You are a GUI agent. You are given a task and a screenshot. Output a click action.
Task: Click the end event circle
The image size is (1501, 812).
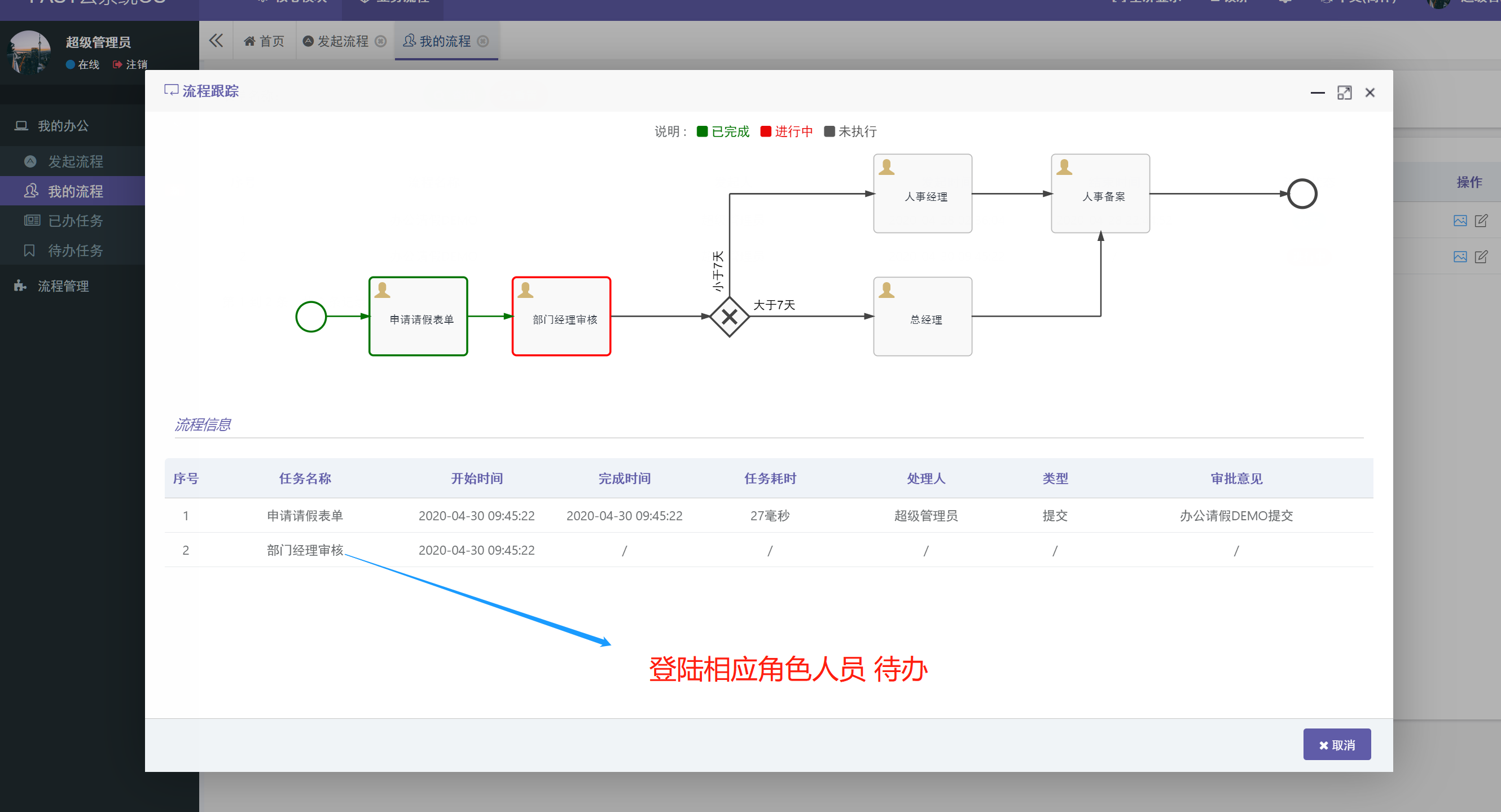1302,194
